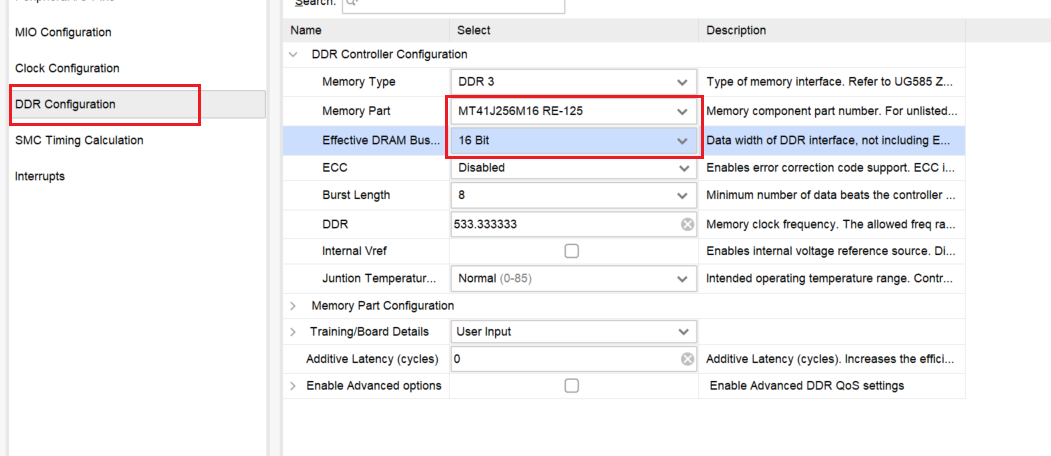
Task: Select 'Additive Latency (cycles)' row label
Action: click(372, 359)
